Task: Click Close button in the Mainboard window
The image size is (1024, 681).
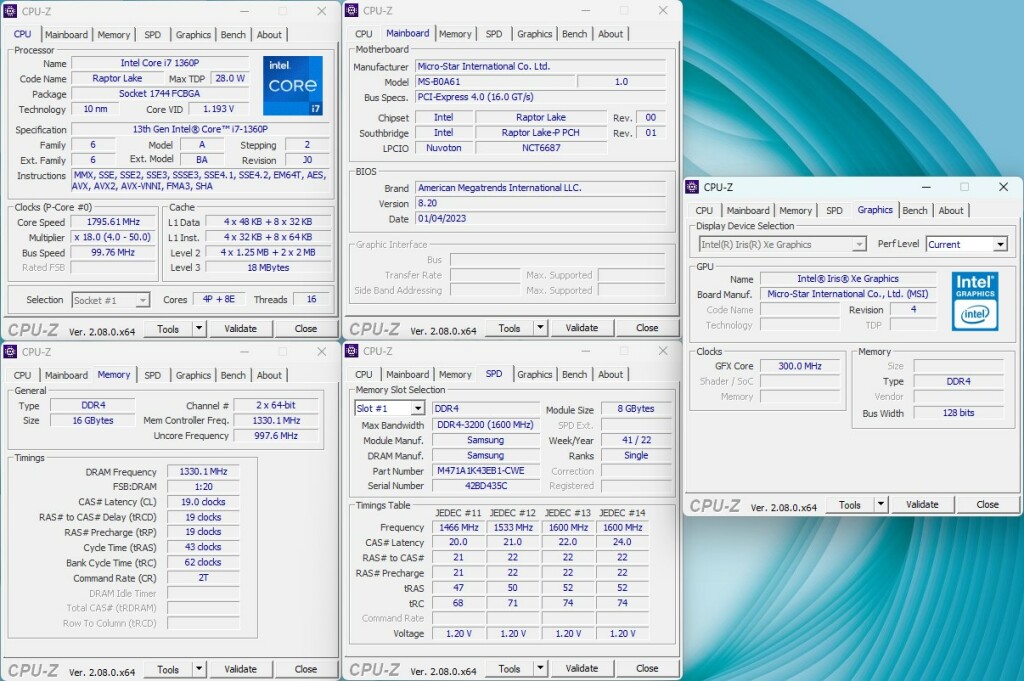Action: click(647, 328)
